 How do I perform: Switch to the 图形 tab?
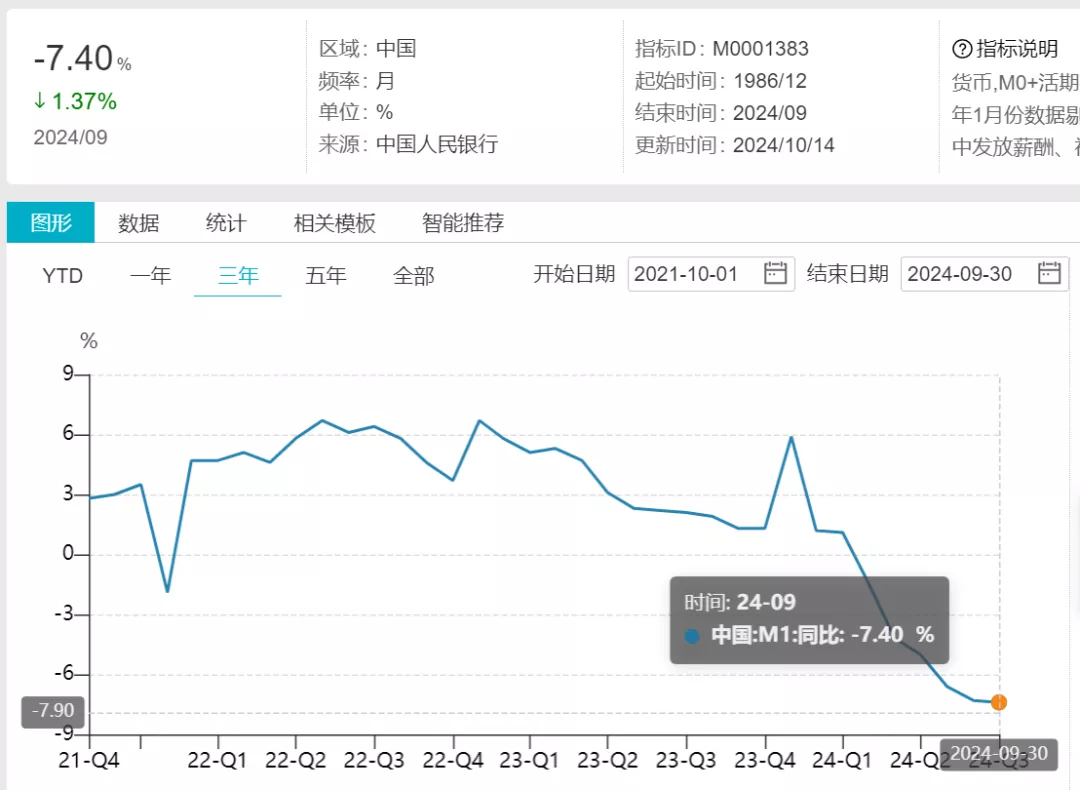coord(51,222)
